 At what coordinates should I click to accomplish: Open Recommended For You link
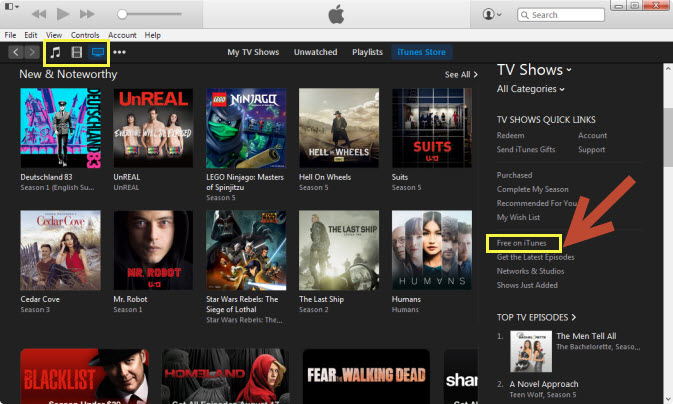coord(537,203)
